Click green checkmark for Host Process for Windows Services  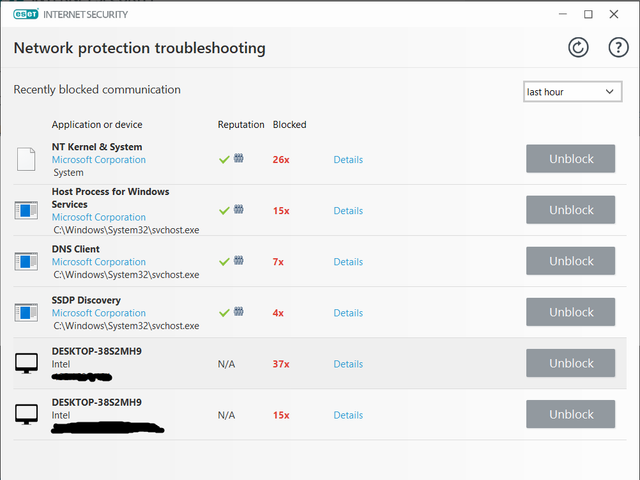(224, 210)
